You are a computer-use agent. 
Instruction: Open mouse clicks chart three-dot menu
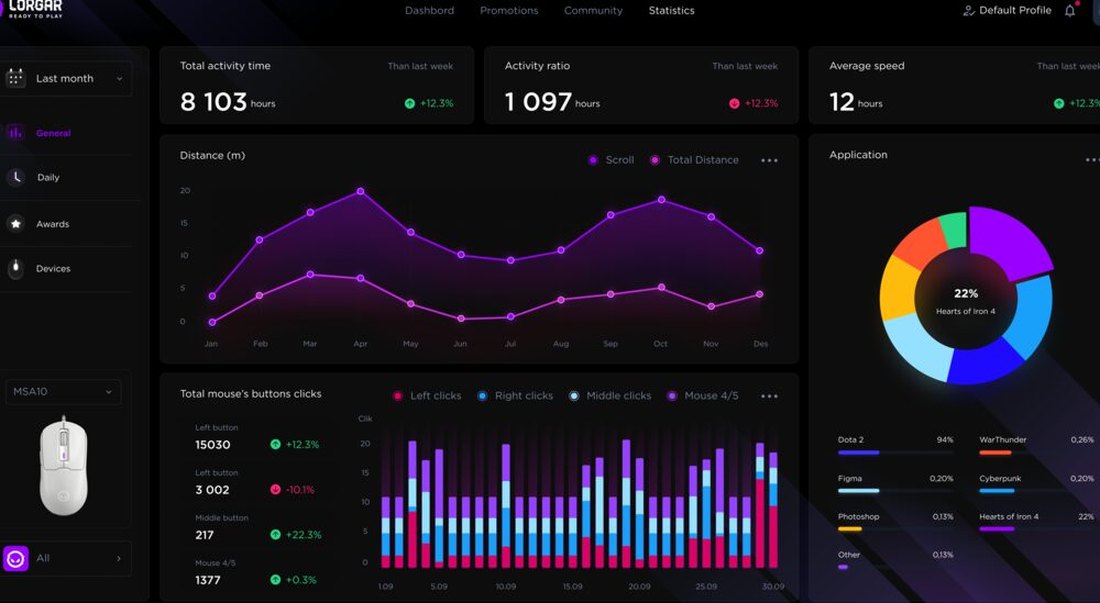[x=770, y=396]
